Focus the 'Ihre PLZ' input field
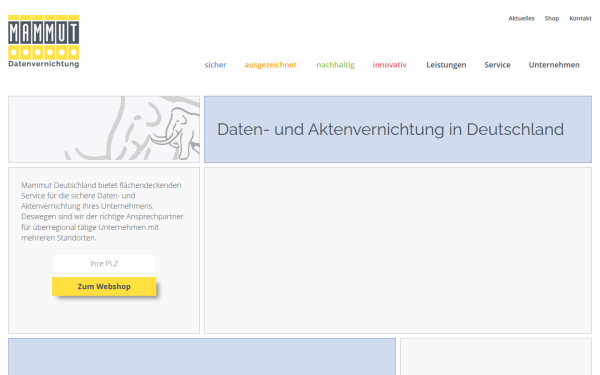The height and width of the screenshot is (375, 600). click(104, 264)
